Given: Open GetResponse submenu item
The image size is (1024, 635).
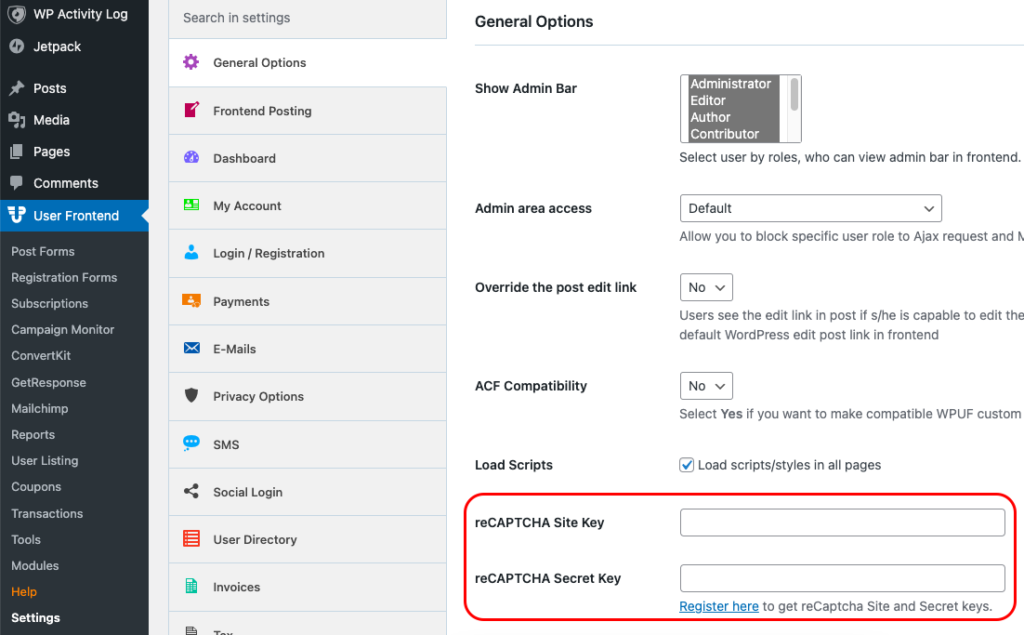Looking at the screenshot, I should click(x=48, y=383).
